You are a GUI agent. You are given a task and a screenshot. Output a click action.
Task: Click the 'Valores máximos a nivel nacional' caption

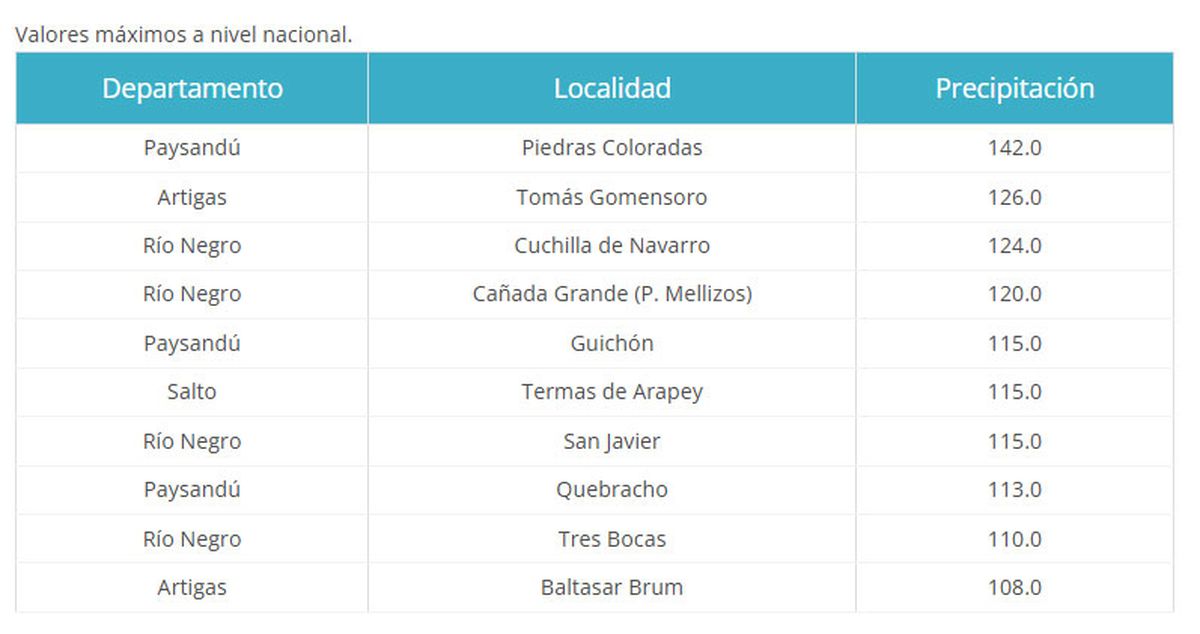point(184,35)
